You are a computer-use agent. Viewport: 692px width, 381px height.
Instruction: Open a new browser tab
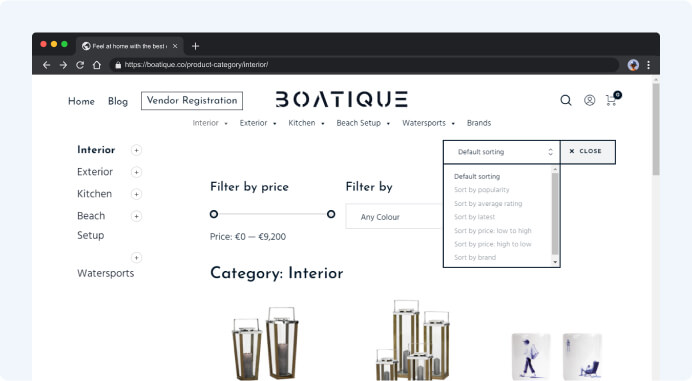[x=196, y=46]
